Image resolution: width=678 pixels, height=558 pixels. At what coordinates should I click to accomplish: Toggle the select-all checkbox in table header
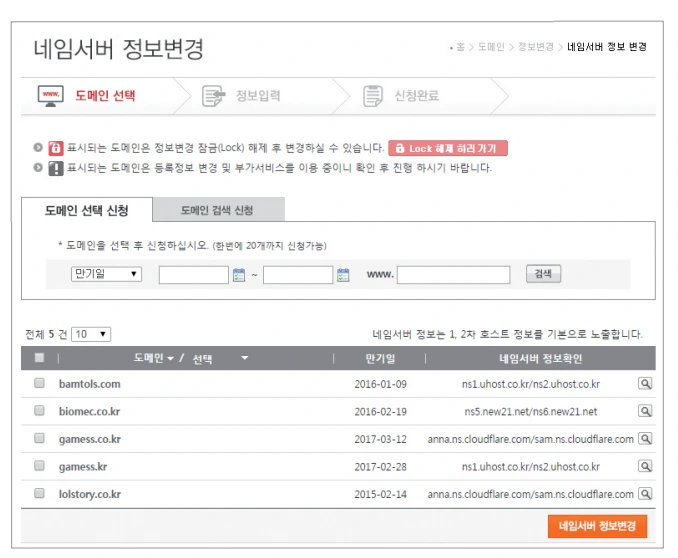click(39, 358)
